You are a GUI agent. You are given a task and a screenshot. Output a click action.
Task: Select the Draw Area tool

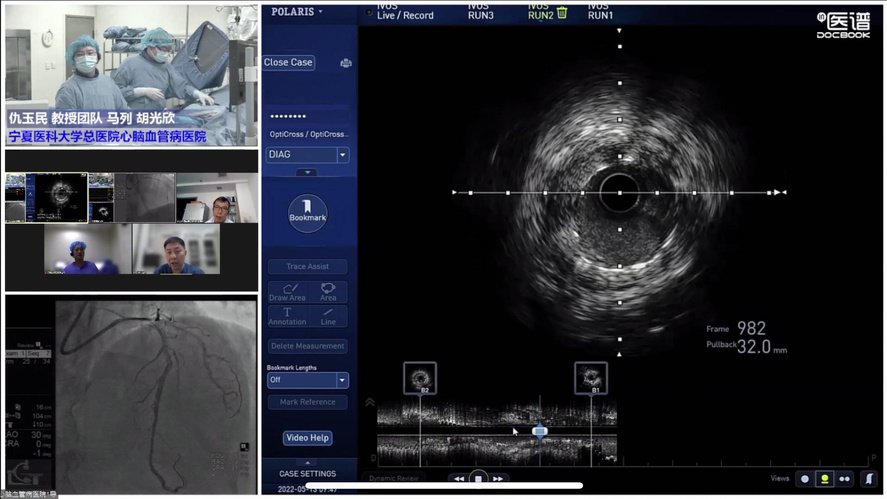287,292
